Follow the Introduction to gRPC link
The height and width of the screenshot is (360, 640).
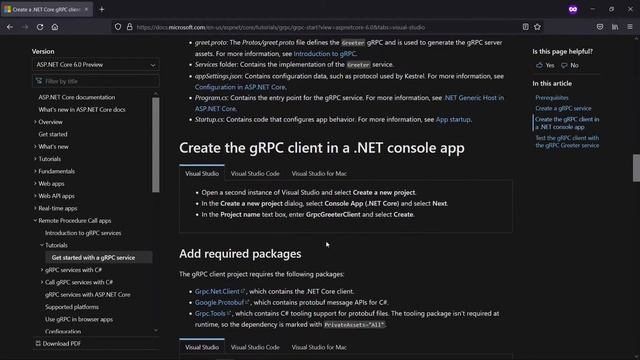324,53
